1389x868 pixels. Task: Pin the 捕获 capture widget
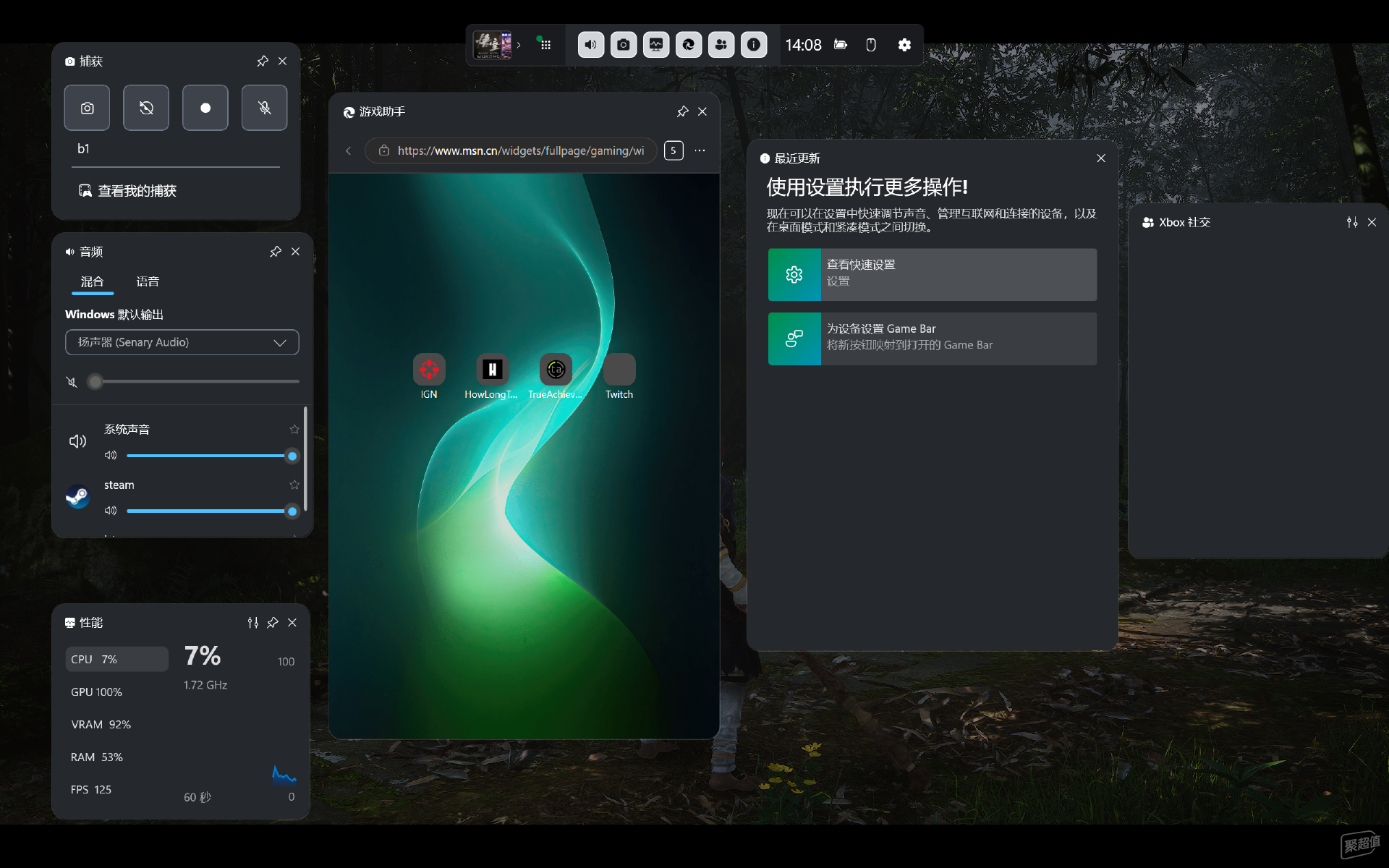[x=263, y=61]
